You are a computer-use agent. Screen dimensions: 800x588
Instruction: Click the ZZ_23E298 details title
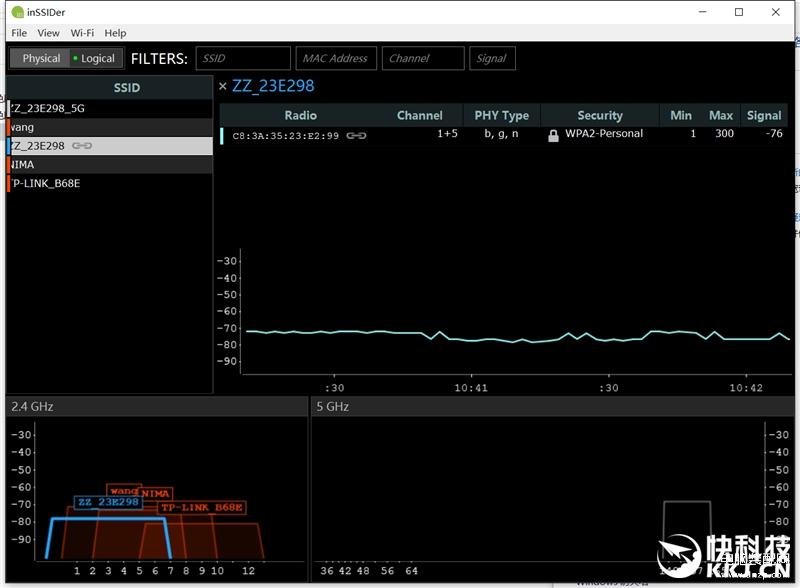coord(273,86)
